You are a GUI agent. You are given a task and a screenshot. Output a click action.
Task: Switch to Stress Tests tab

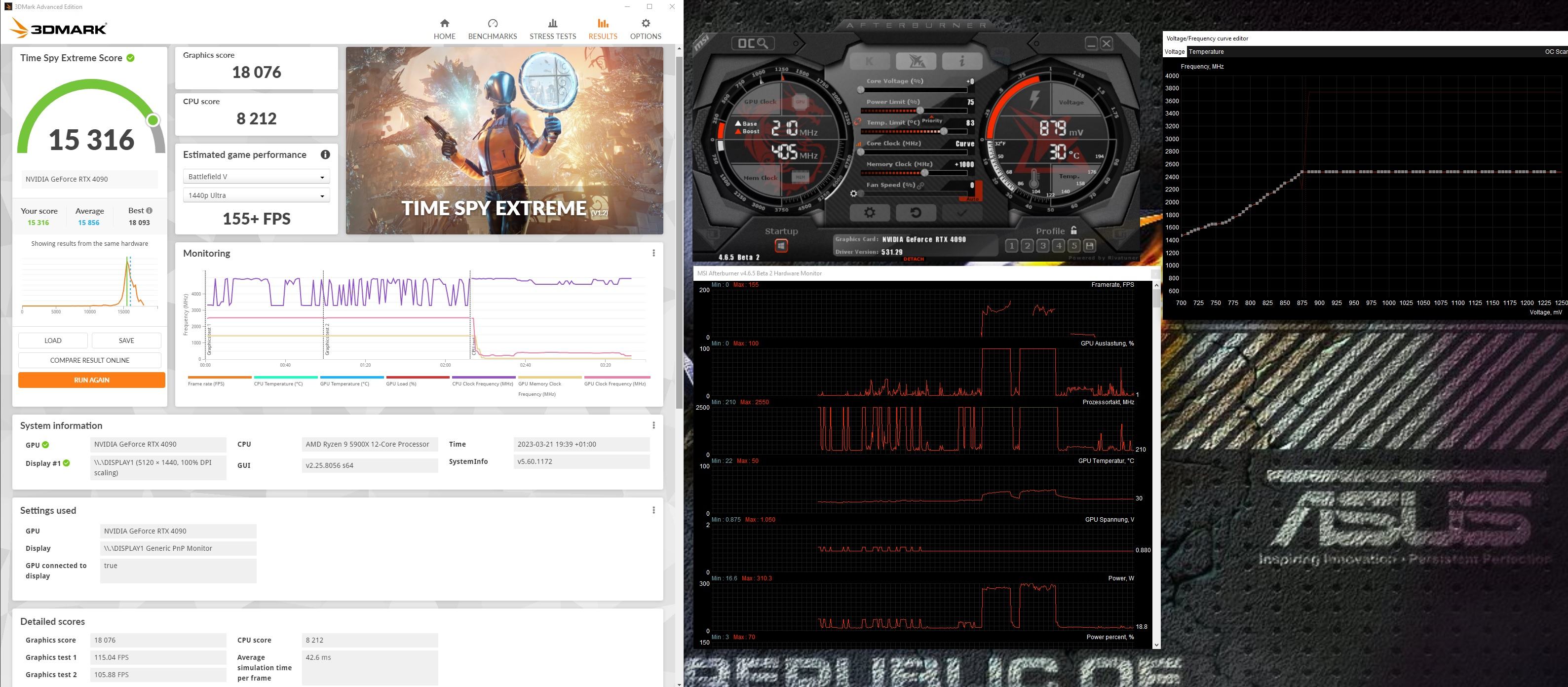pyautogui.click(x=552, y=29)
